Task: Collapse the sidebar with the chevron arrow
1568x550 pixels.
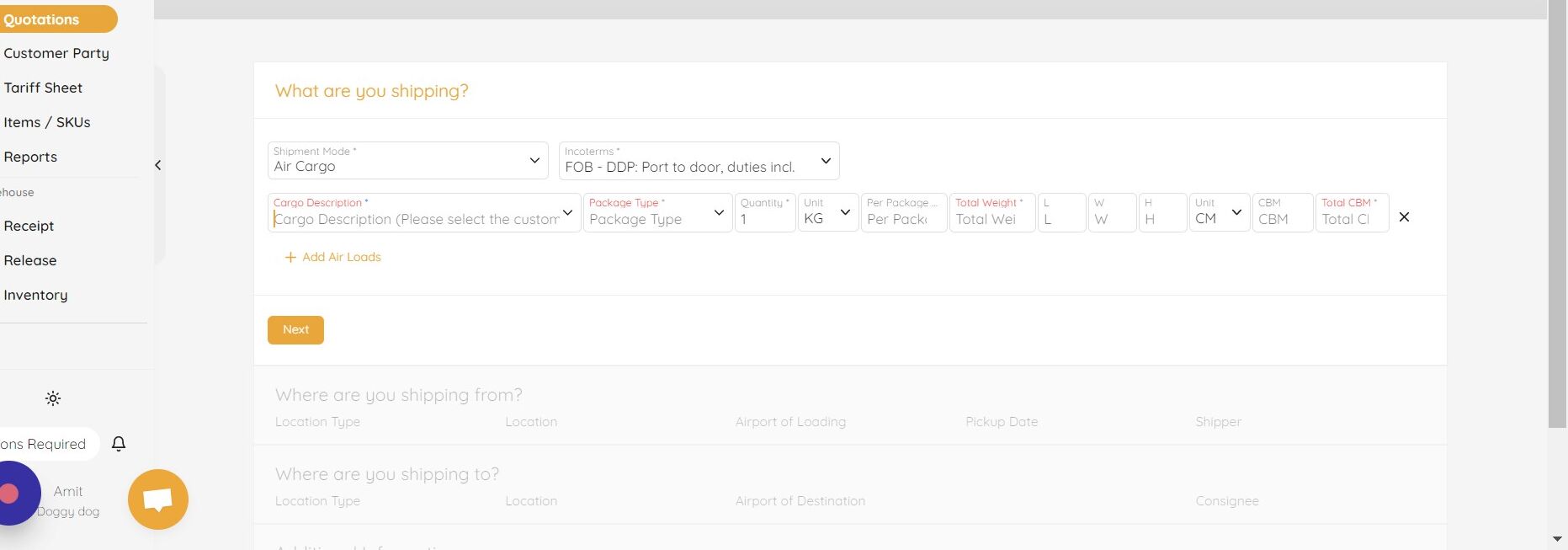Action: point(157,165)
